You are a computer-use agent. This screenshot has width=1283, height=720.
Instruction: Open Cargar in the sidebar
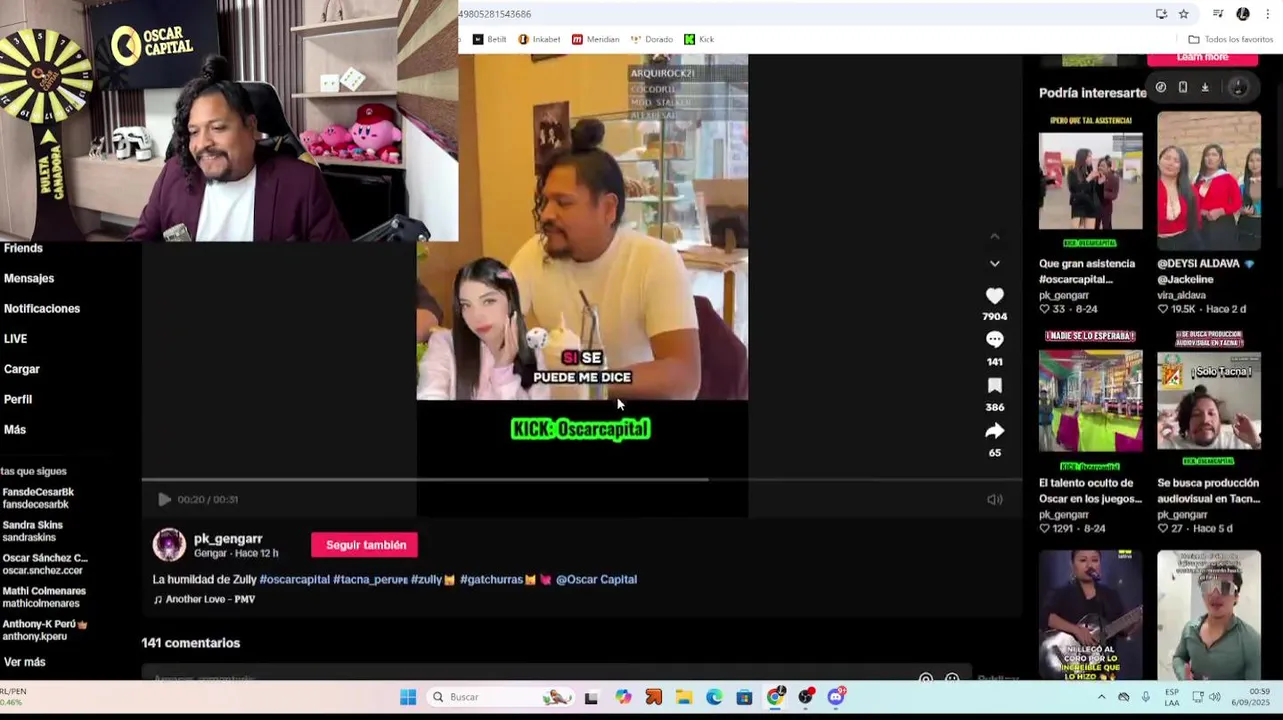pyautogui.click(x=22, y=369)
